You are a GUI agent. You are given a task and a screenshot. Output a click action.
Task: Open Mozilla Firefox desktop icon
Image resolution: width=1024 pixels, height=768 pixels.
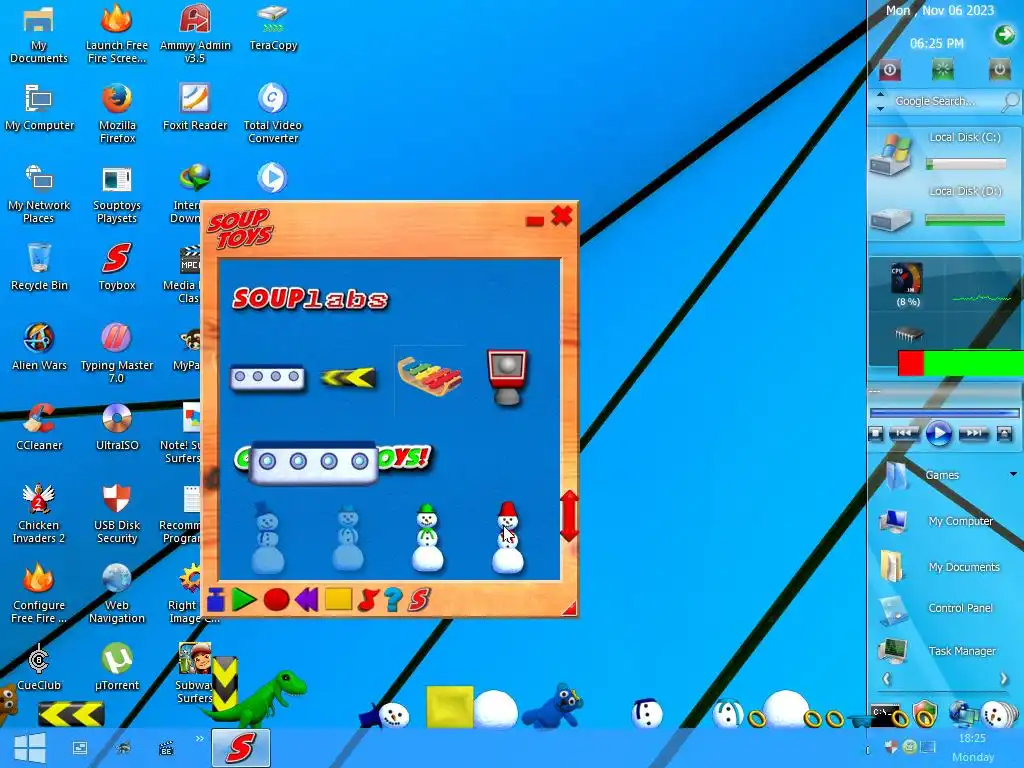coord(117,112)
